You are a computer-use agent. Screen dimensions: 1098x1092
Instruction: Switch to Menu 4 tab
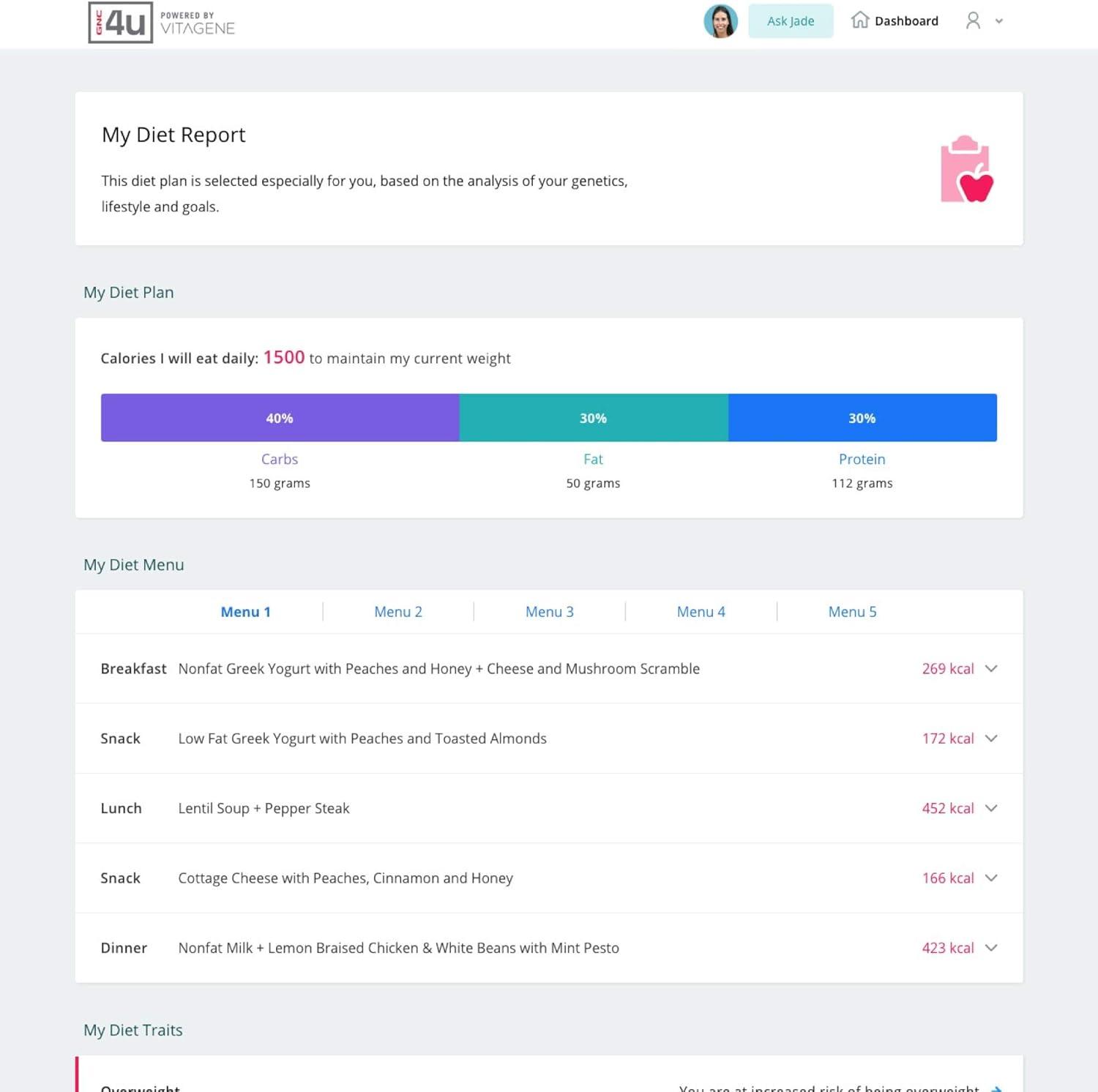click(x=701, y=612)
